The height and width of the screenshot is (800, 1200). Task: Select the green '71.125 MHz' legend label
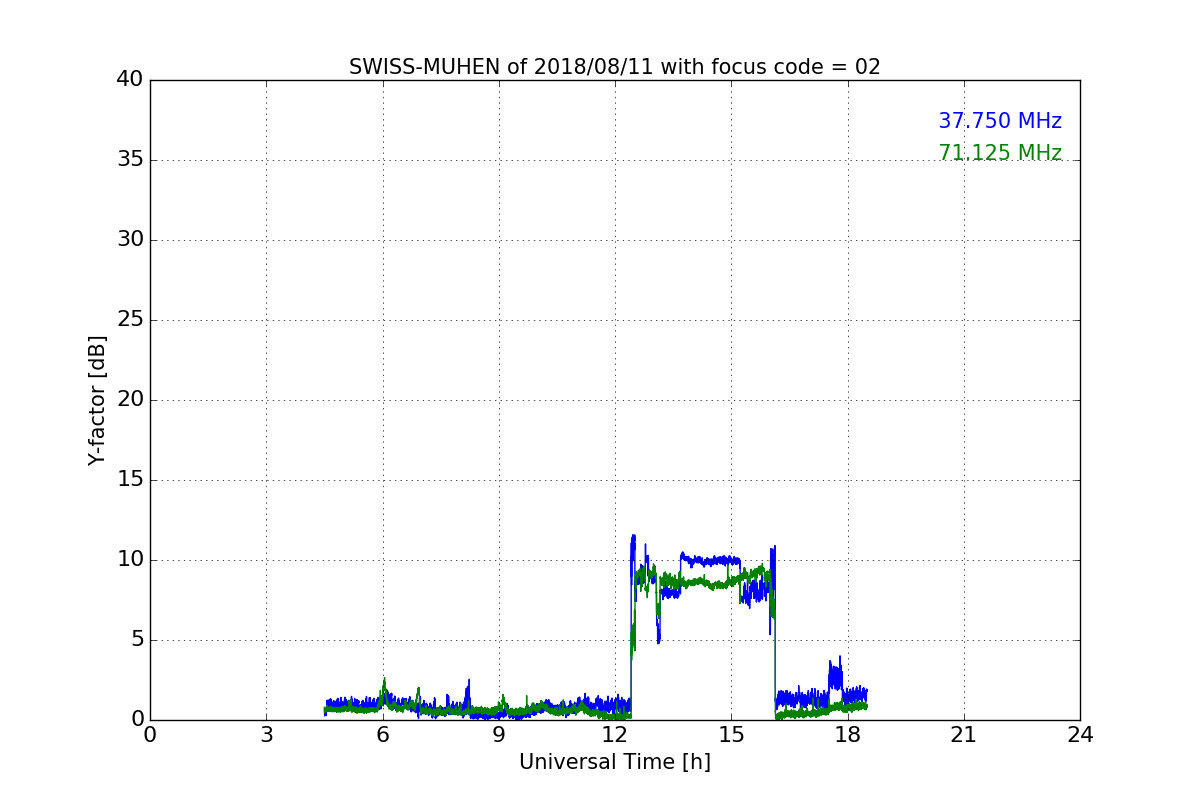point(1000,153)
